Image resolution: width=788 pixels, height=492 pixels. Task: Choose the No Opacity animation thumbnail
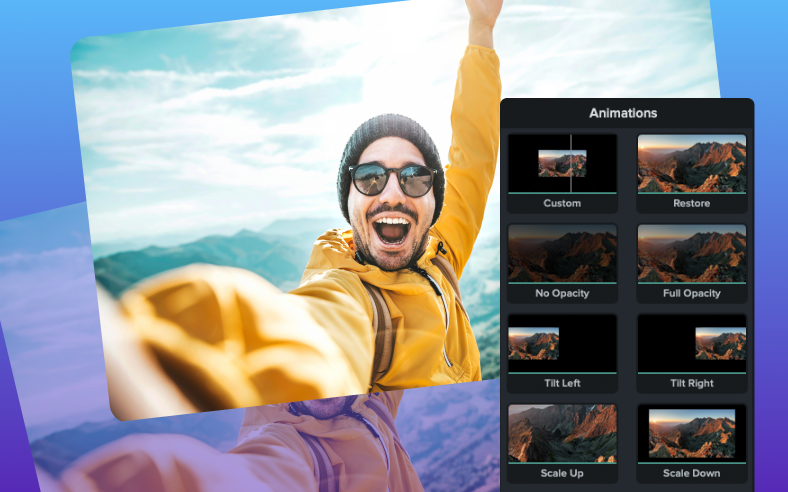click(x=561, y=253)
